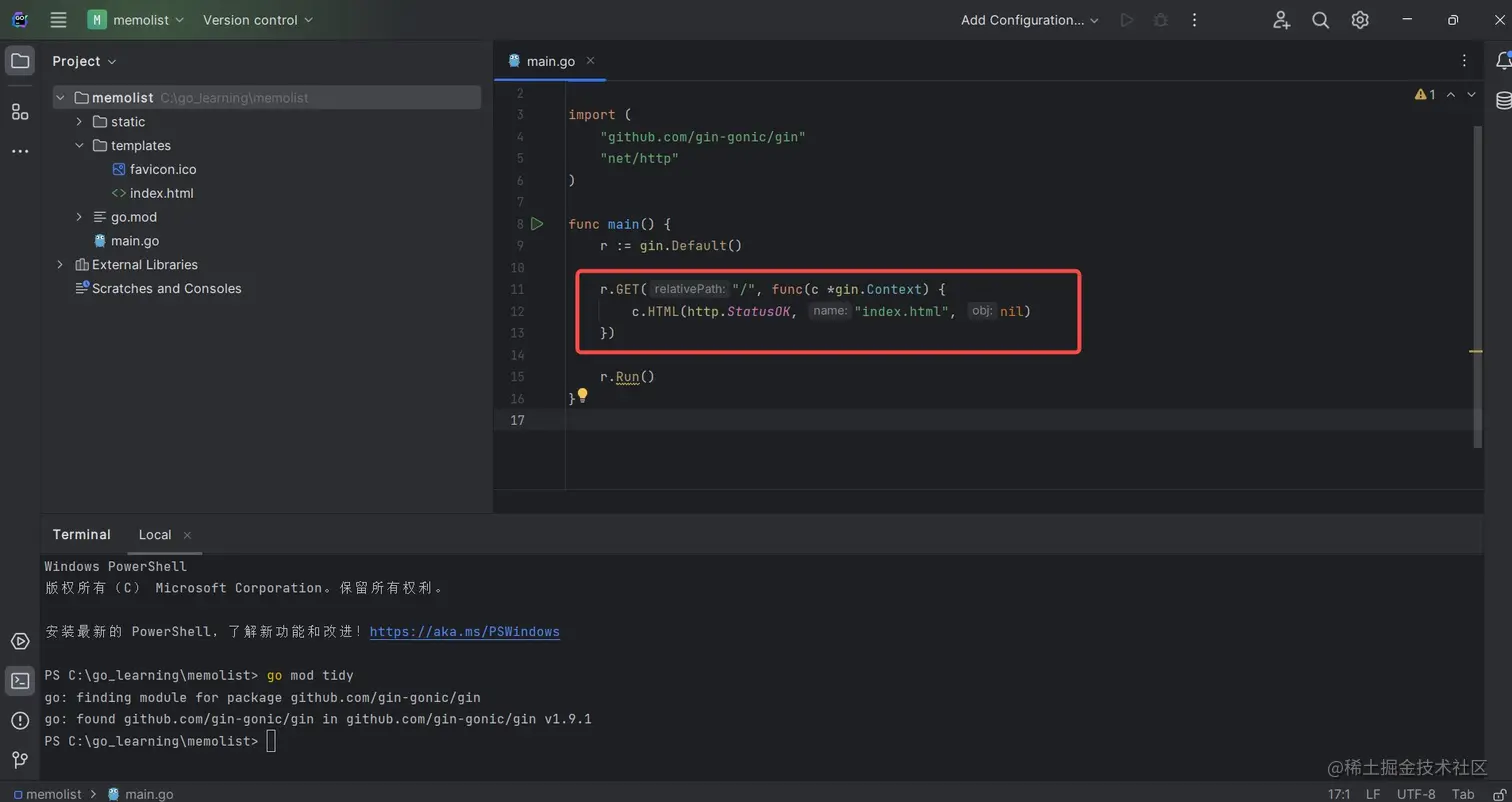Open the Version control dropdown
This screenshot has height=802, width=1512.
coord(258,20)
